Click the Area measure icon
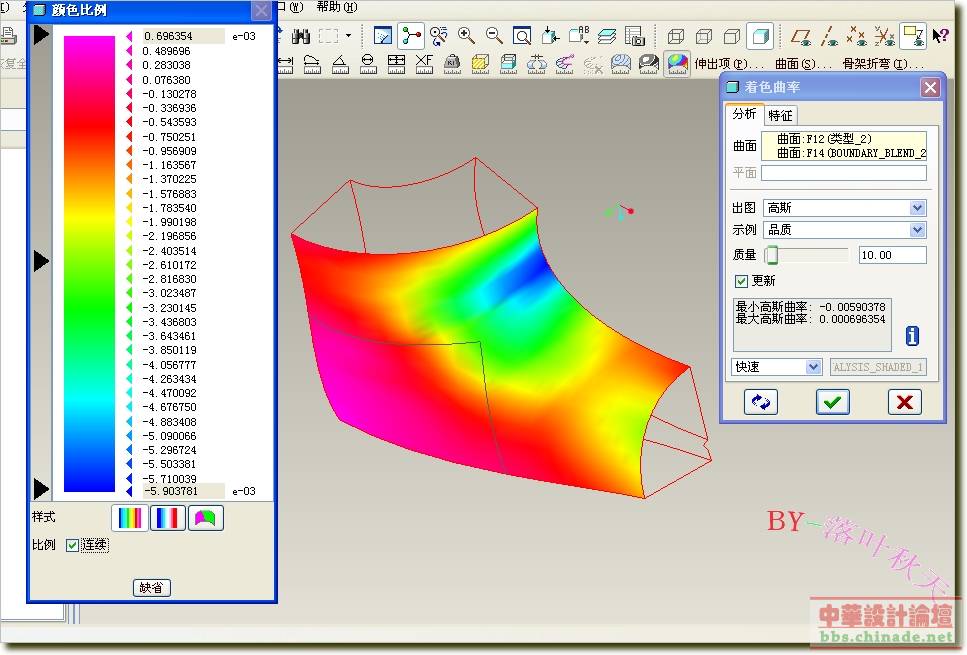The height and width of the screenshot is (655, 967). click(x=396, y=64)
